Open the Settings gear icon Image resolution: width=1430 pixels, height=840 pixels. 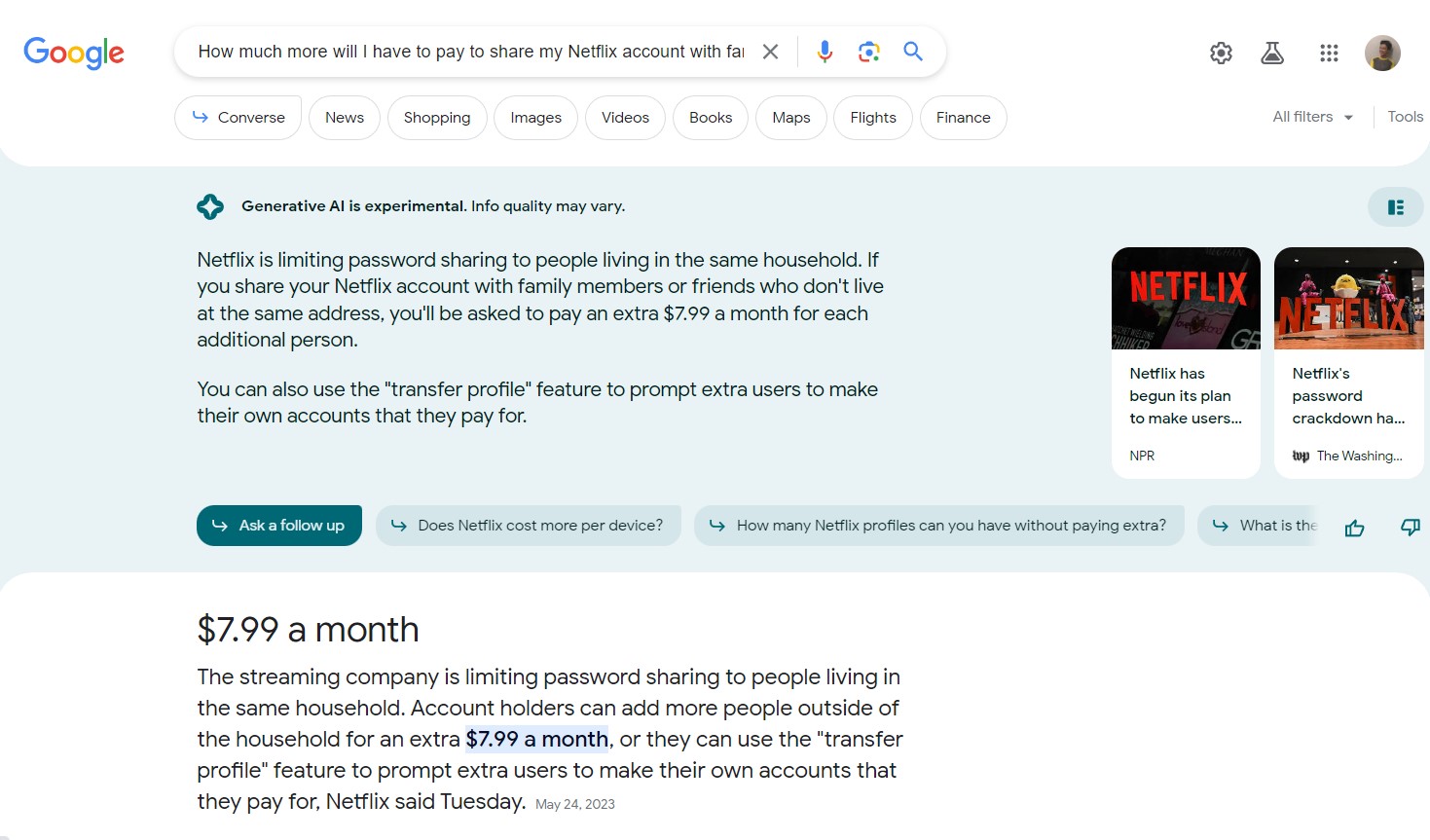click(x=1221, y=54)
